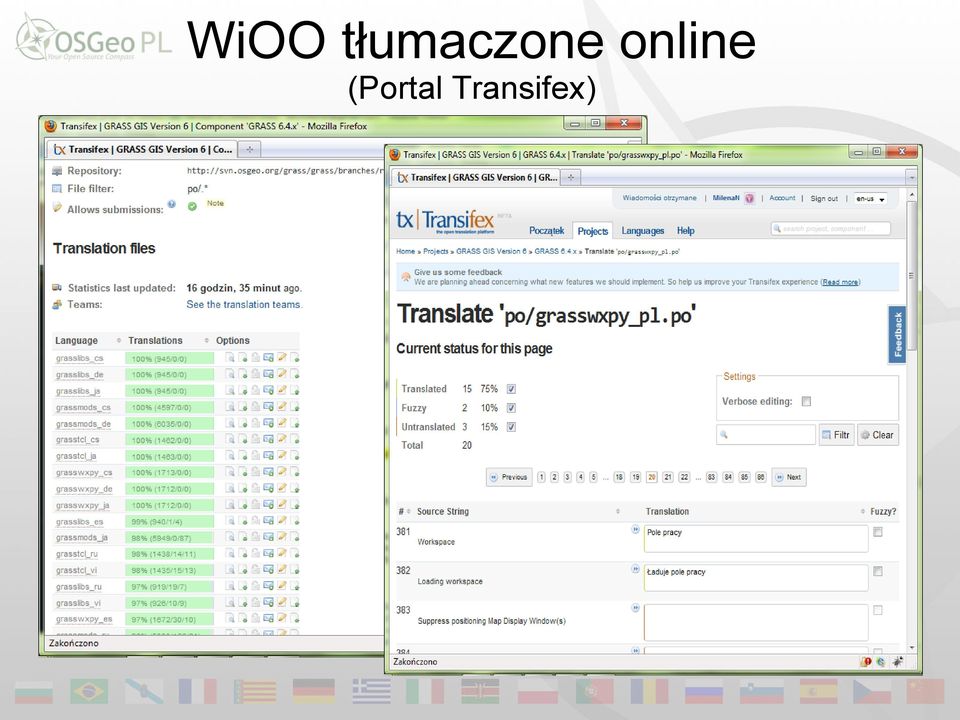960x720 pixels.
Task: Open GRASS GIS Version 6 breadcrumb link
Action: (491, 251)
